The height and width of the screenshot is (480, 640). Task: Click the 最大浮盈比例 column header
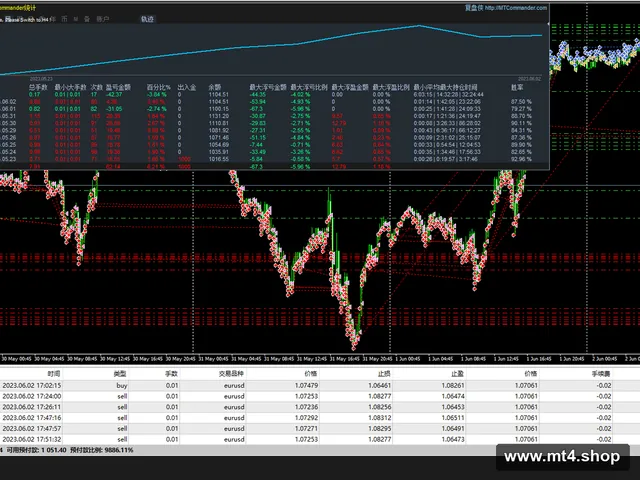coord(391,87)
